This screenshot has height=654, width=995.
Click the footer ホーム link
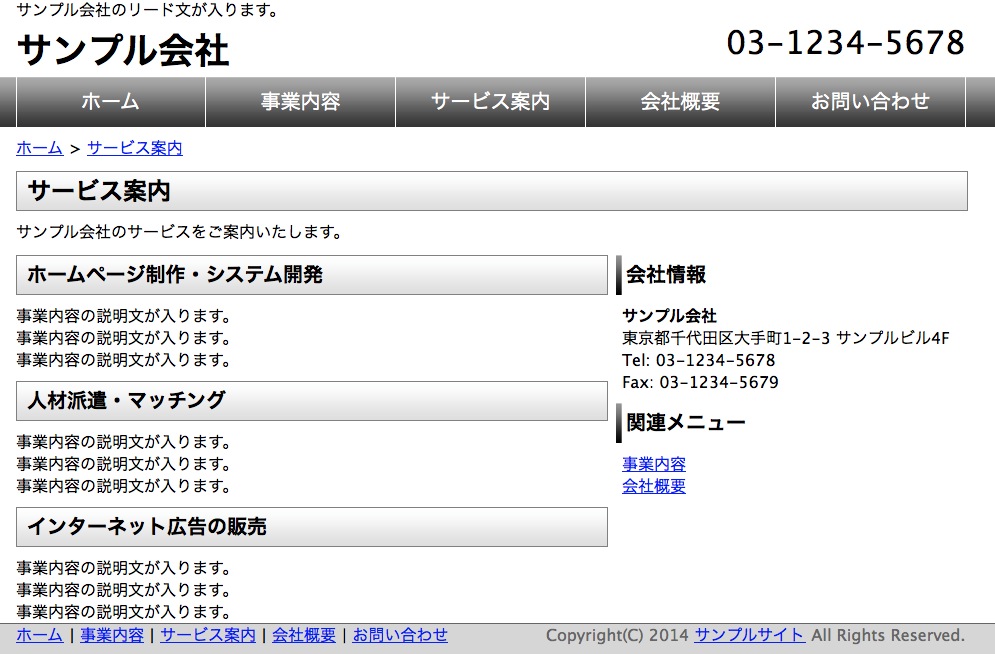[x=40, y=635]
